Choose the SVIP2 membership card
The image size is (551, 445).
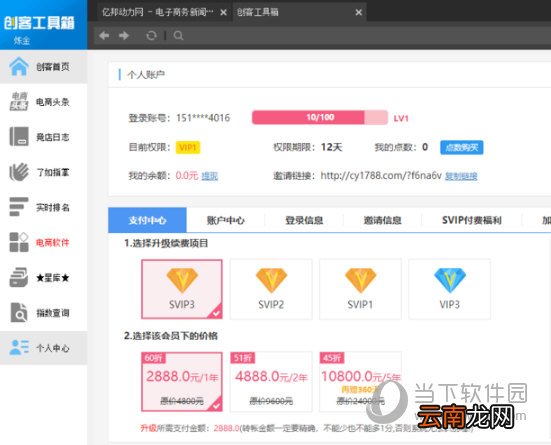pos(271,289)
